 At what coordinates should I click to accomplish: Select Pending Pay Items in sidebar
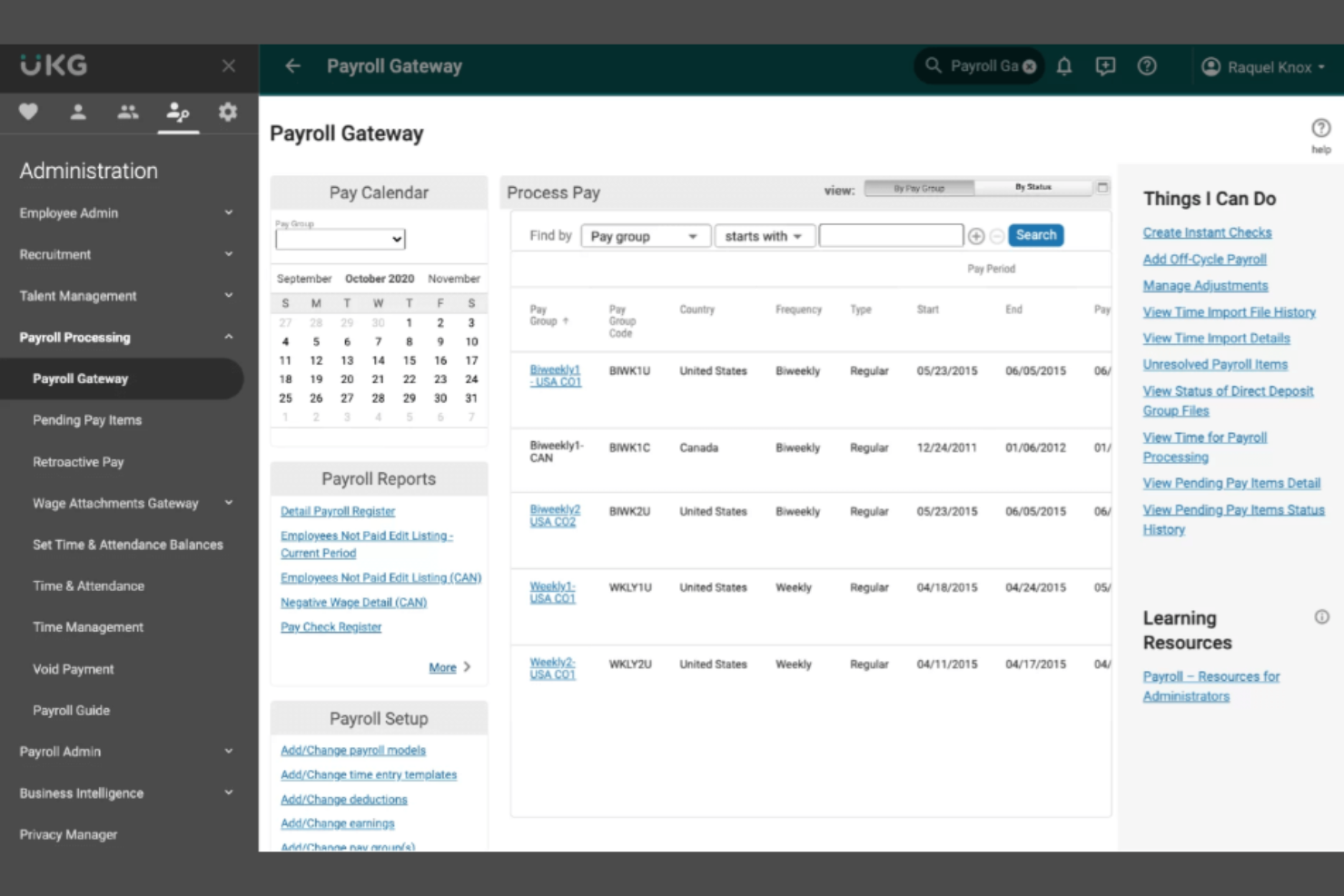(87, 420)
